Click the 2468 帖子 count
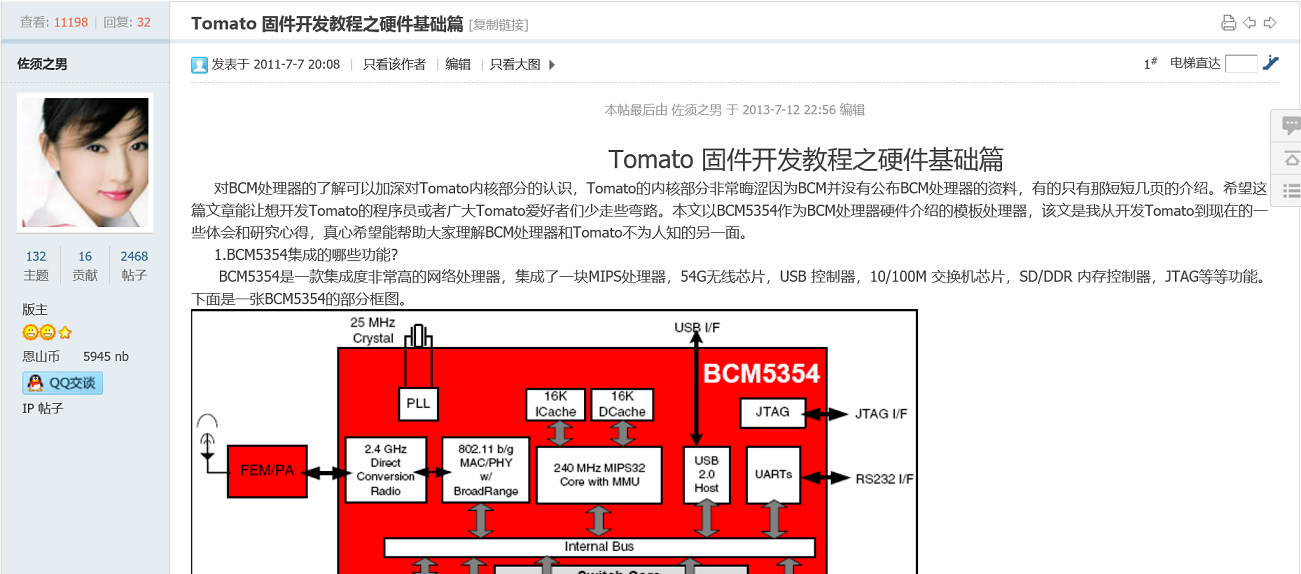1301x574 pixels. [134, 256]
